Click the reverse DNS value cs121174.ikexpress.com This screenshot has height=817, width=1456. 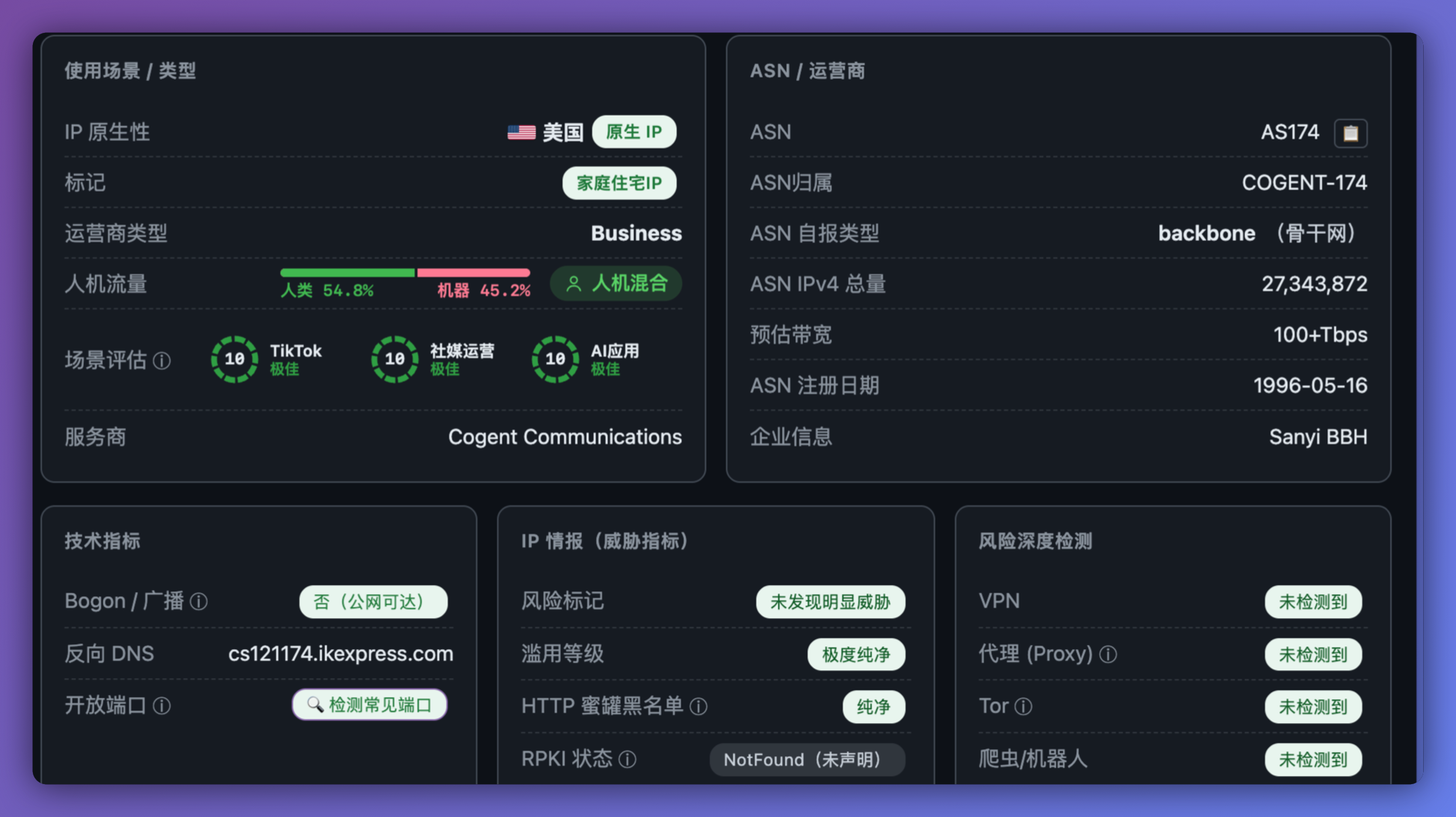click(x=341, y=653)
